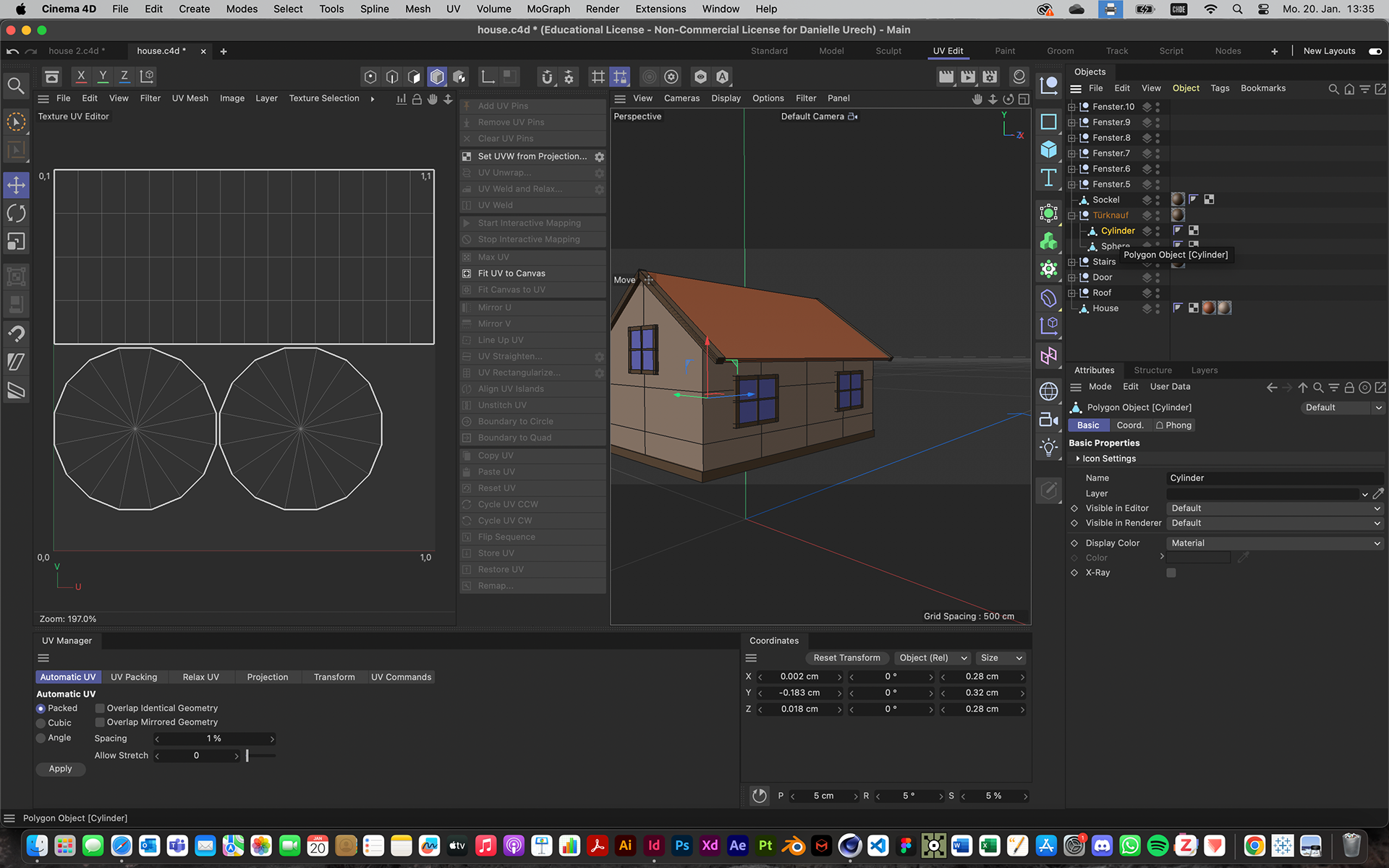
Task: Open the MoGraph menu
Action: point(548,9)
